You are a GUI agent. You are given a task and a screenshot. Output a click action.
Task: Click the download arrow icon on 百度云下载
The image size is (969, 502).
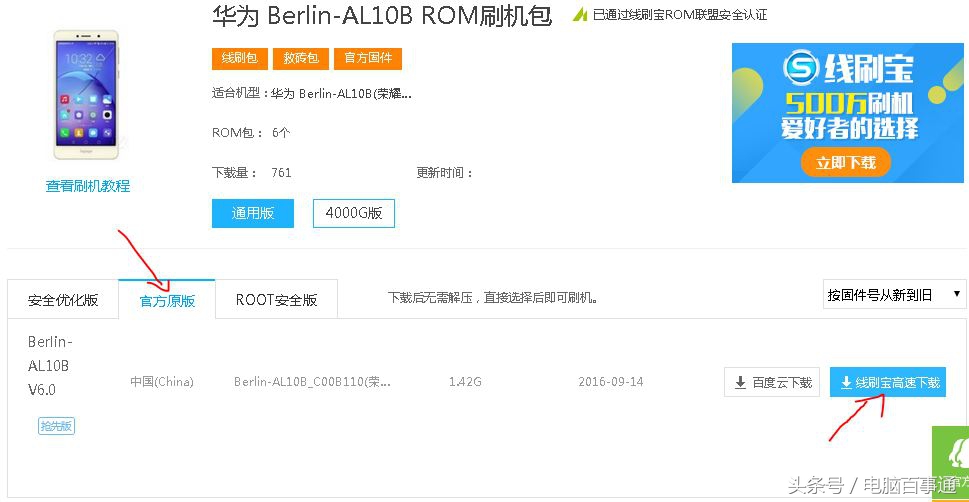click(x=740, y=383)
